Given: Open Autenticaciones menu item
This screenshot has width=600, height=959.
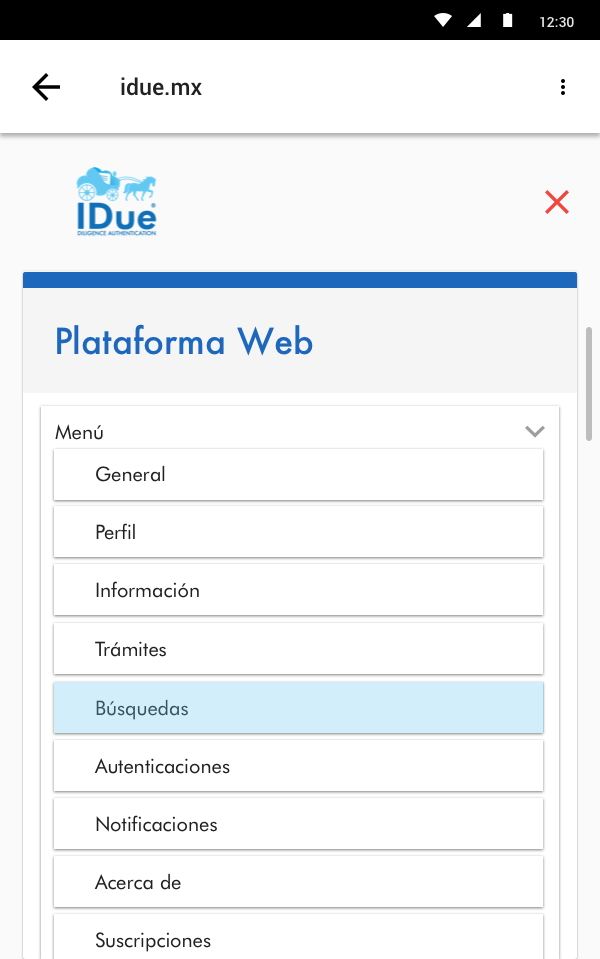Looking at the screenshot, I should click(x=298, y=767).
